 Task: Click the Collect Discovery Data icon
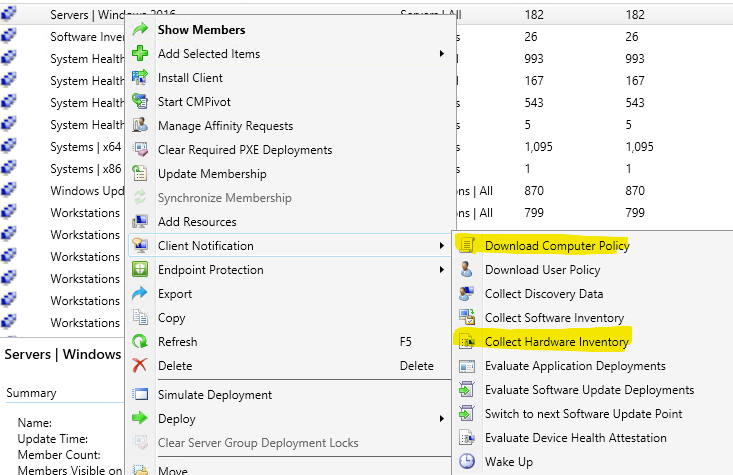tap(467, 294)
